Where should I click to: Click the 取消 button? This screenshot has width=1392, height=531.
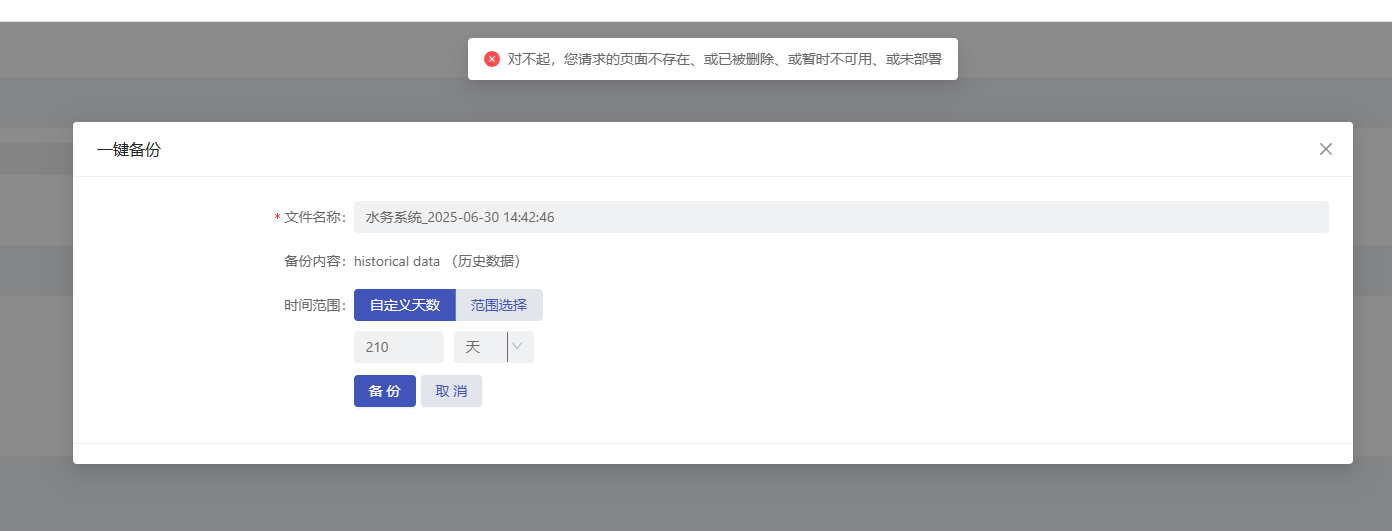451,391
